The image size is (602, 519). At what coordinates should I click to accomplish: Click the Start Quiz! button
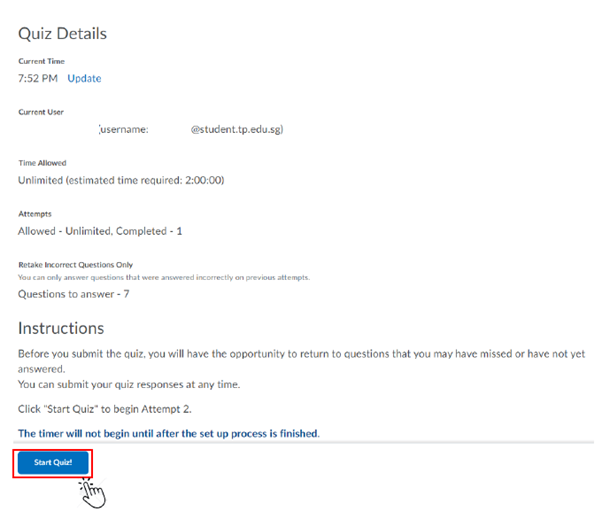53,462
